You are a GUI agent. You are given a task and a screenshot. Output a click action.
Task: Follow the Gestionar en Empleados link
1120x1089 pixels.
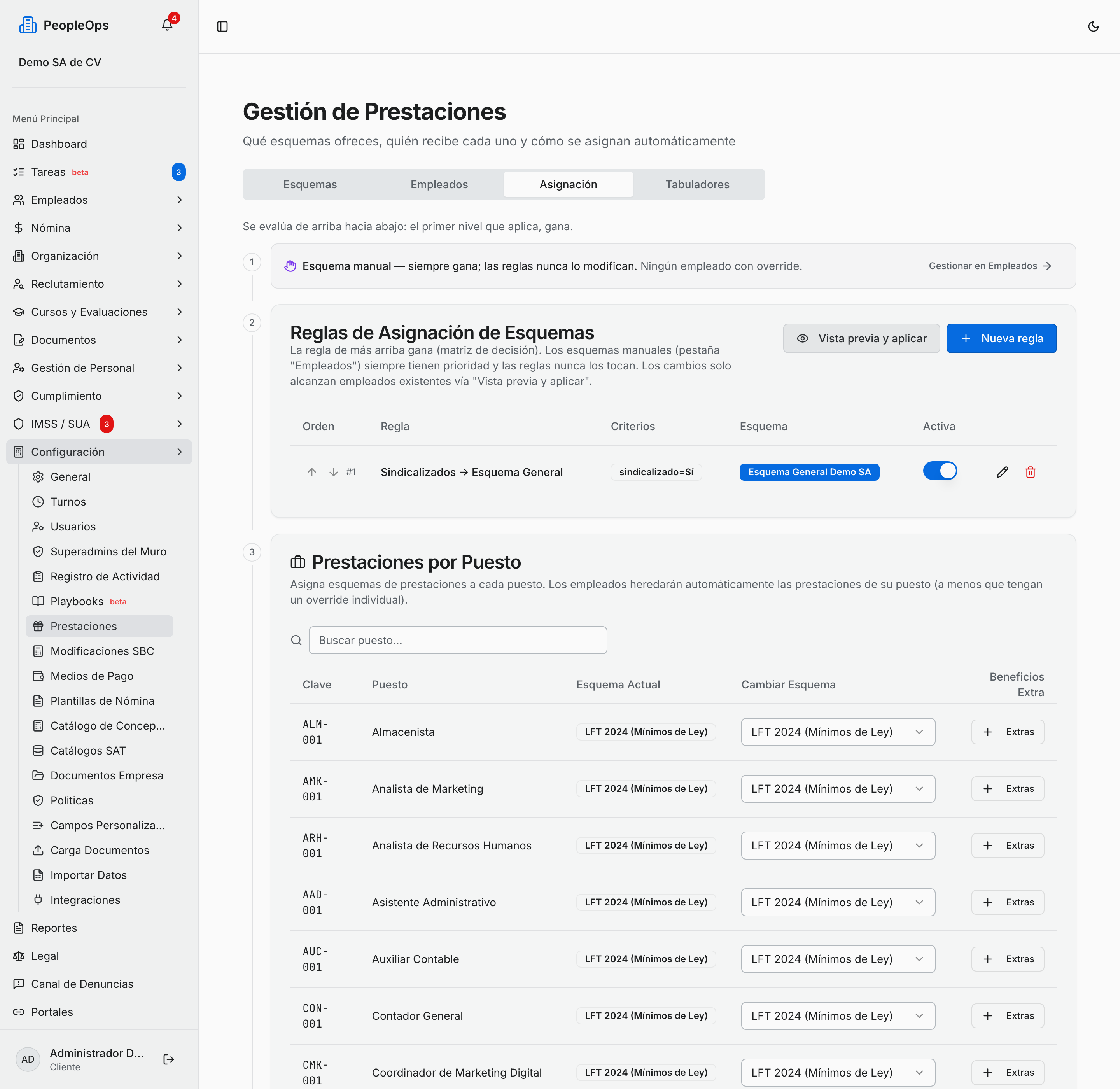point(990,266)
